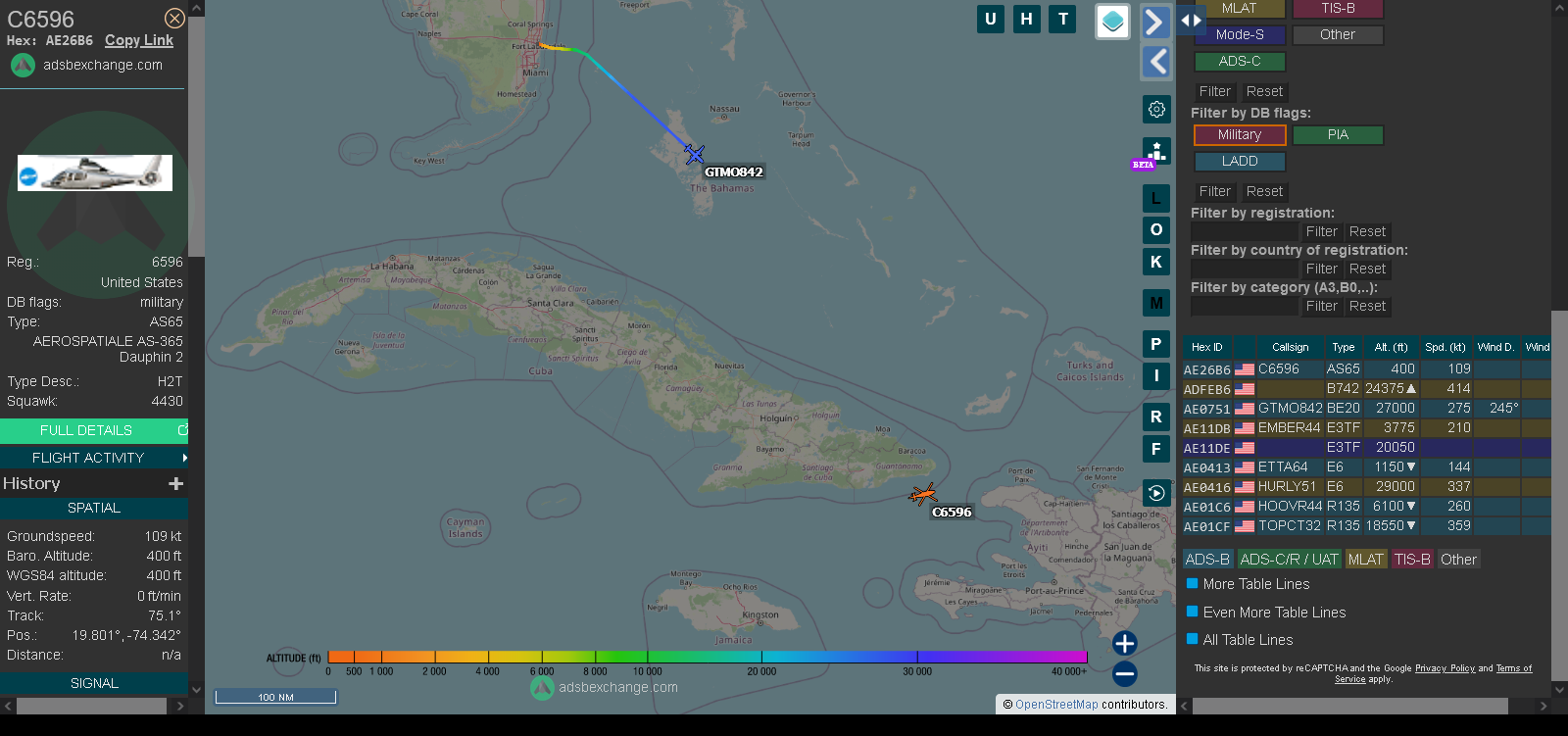Screen dimensions: 1568x736
Task: Click the altitude color legend bar
Action: pos(708,657)
